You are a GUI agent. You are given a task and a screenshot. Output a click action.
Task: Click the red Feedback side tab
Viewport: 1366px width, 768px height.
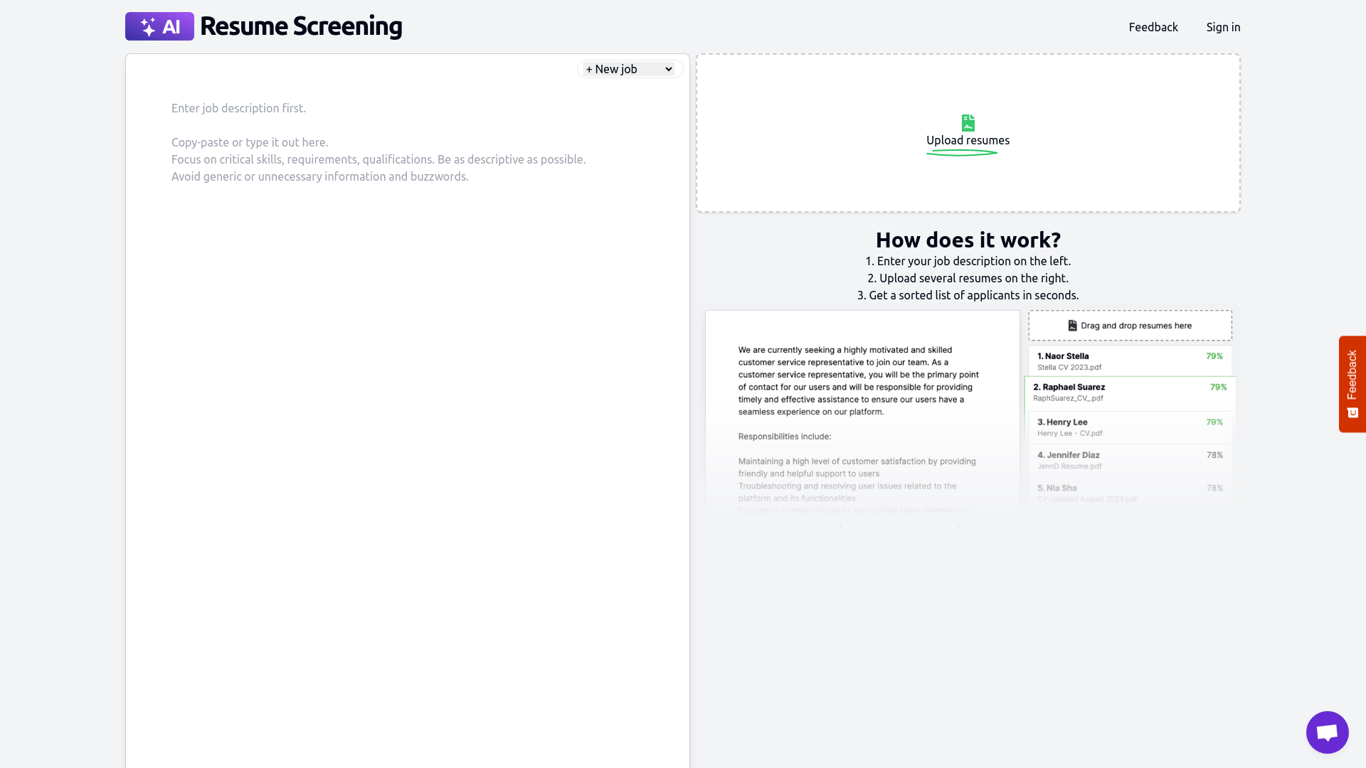pyautogui.click(x=1352, y=384)
